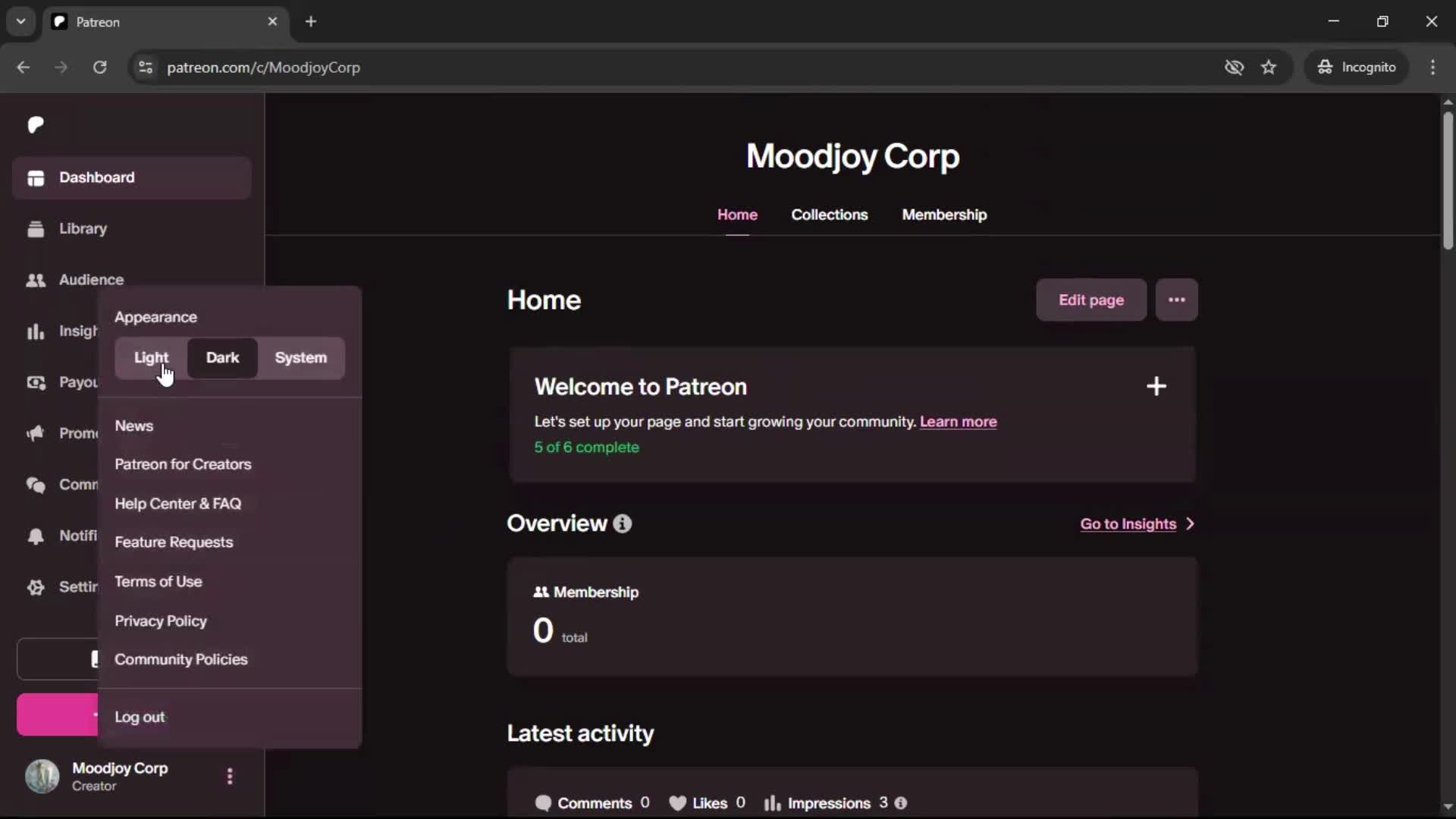Click the Moodjoy Corp profile avatar
The image size is (1456, 819).
coord(42,776)
